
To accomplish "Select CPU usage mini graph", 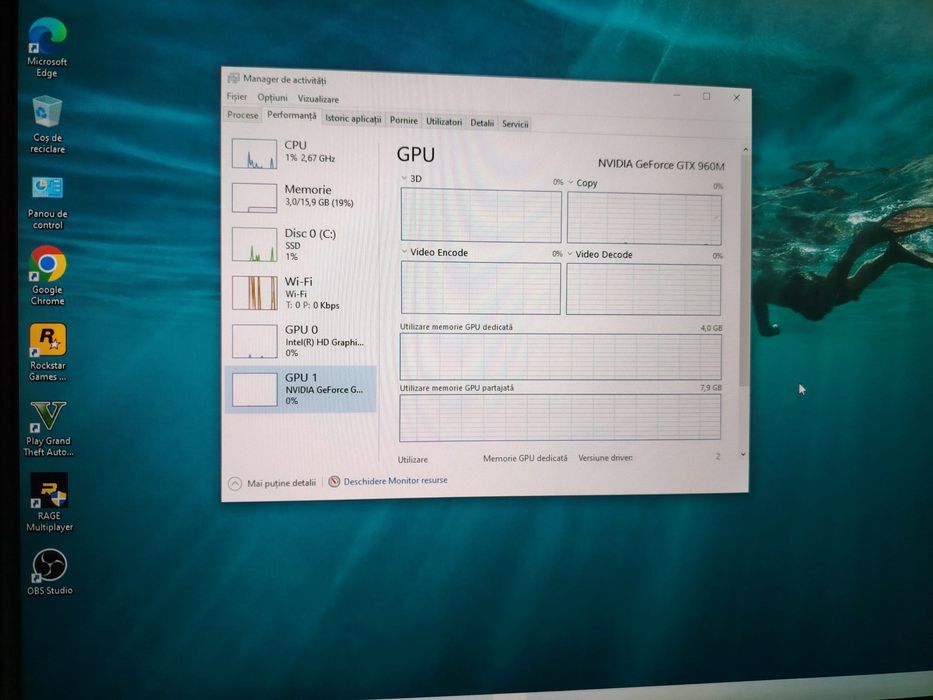I will point(254,154).
